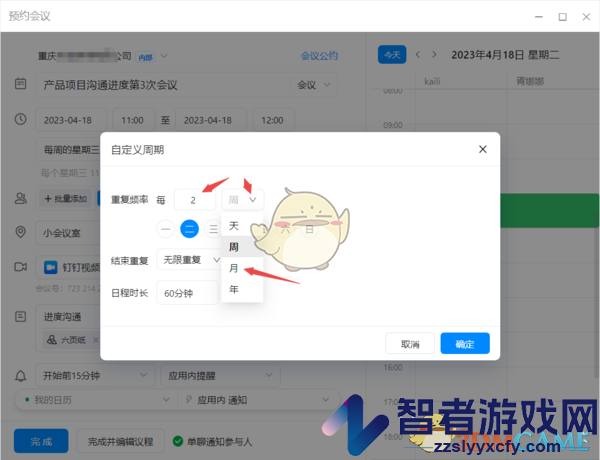Screen dimensions: 600x460
Task: Click 完成并编辑议程 button
Action: click(x=121, y=442)
